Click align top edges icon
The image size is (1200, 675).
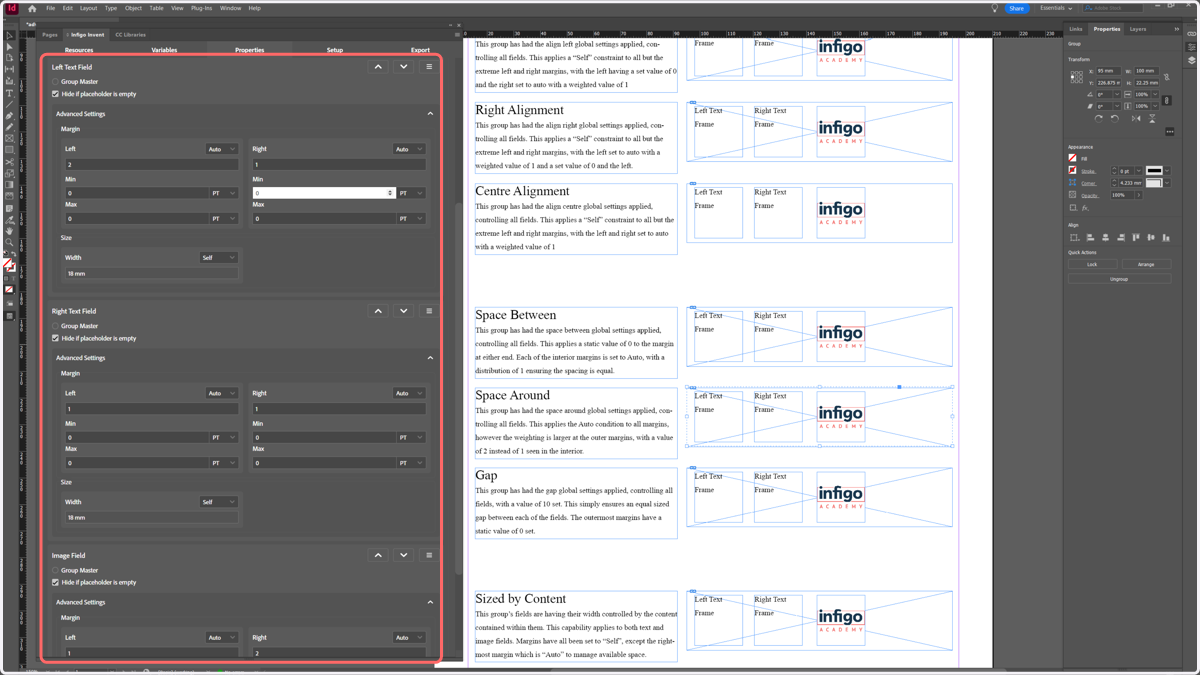(x=1136, y=238)
